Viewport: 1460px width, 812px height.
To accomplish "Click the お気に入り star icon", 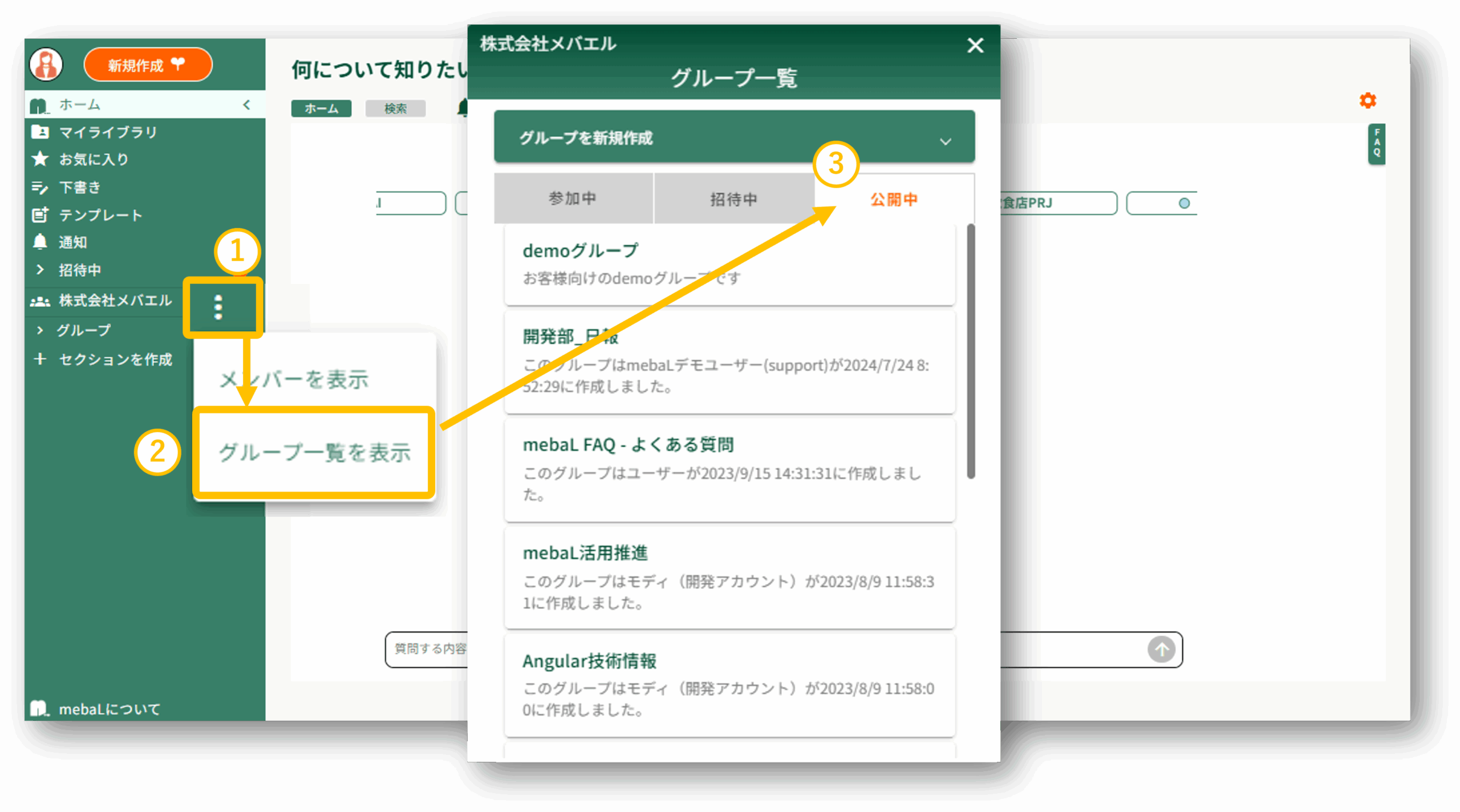I will 40,159.
